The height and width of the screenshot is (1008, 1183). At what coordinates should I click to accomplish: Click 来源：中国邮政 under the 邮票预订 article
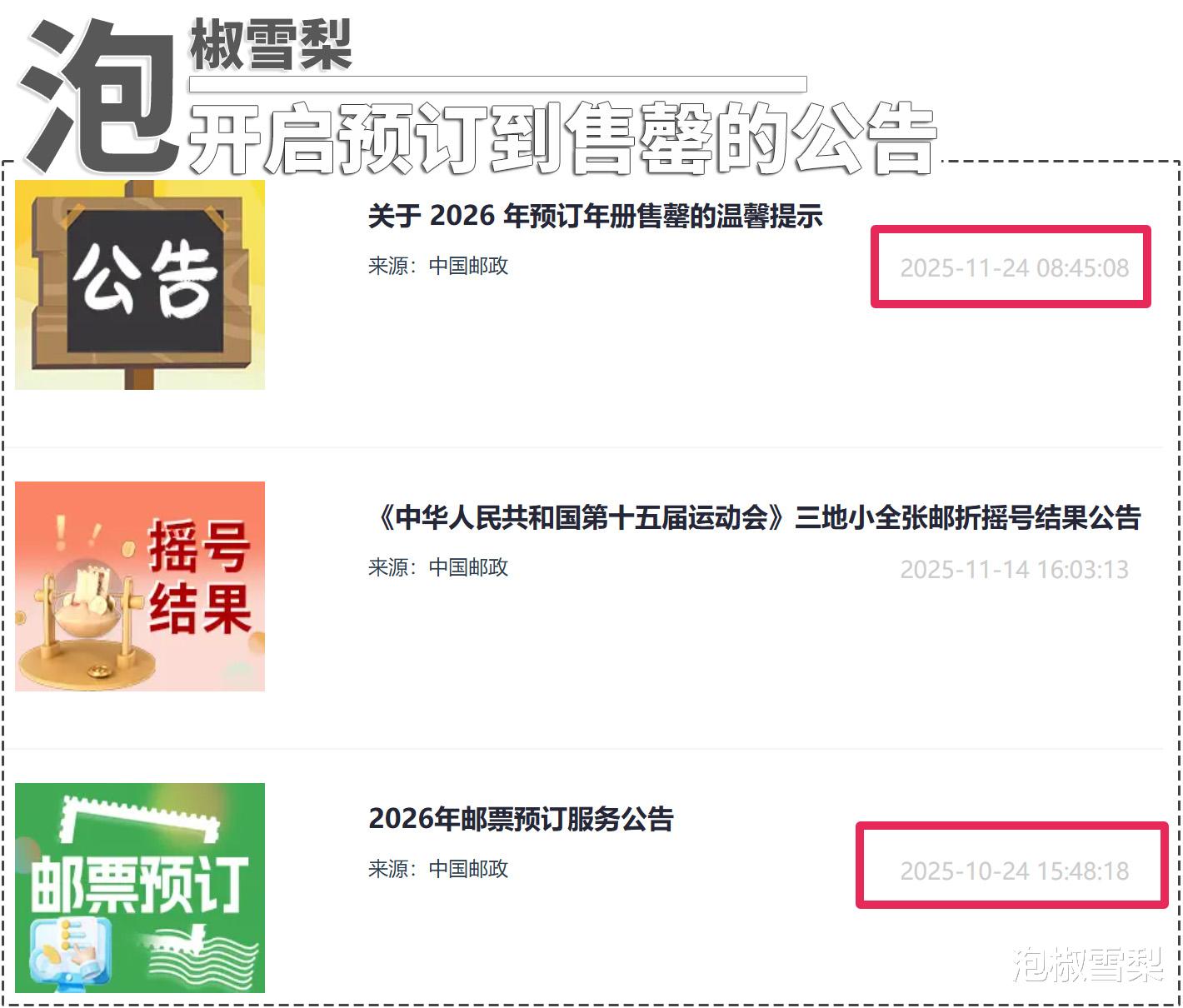pyautogui.click(x=438, y=870)
